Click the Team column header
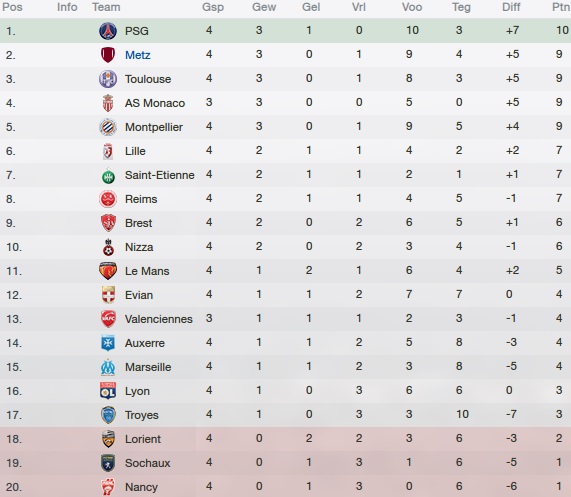Screen dimensions: 571x497 click(106, 7)
